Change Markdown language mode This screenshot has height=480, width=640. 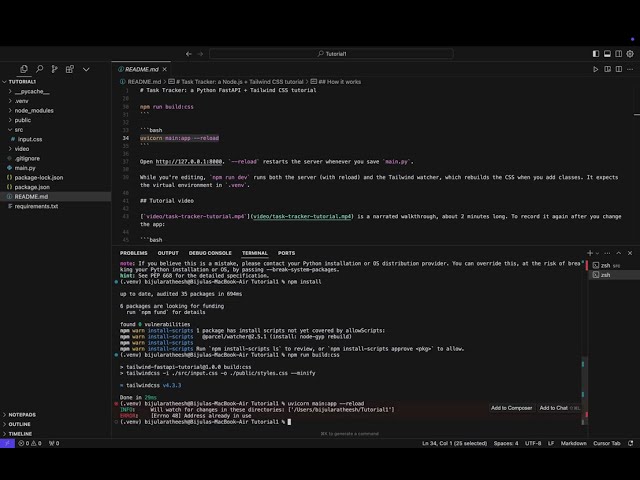[x=573, y=443]
